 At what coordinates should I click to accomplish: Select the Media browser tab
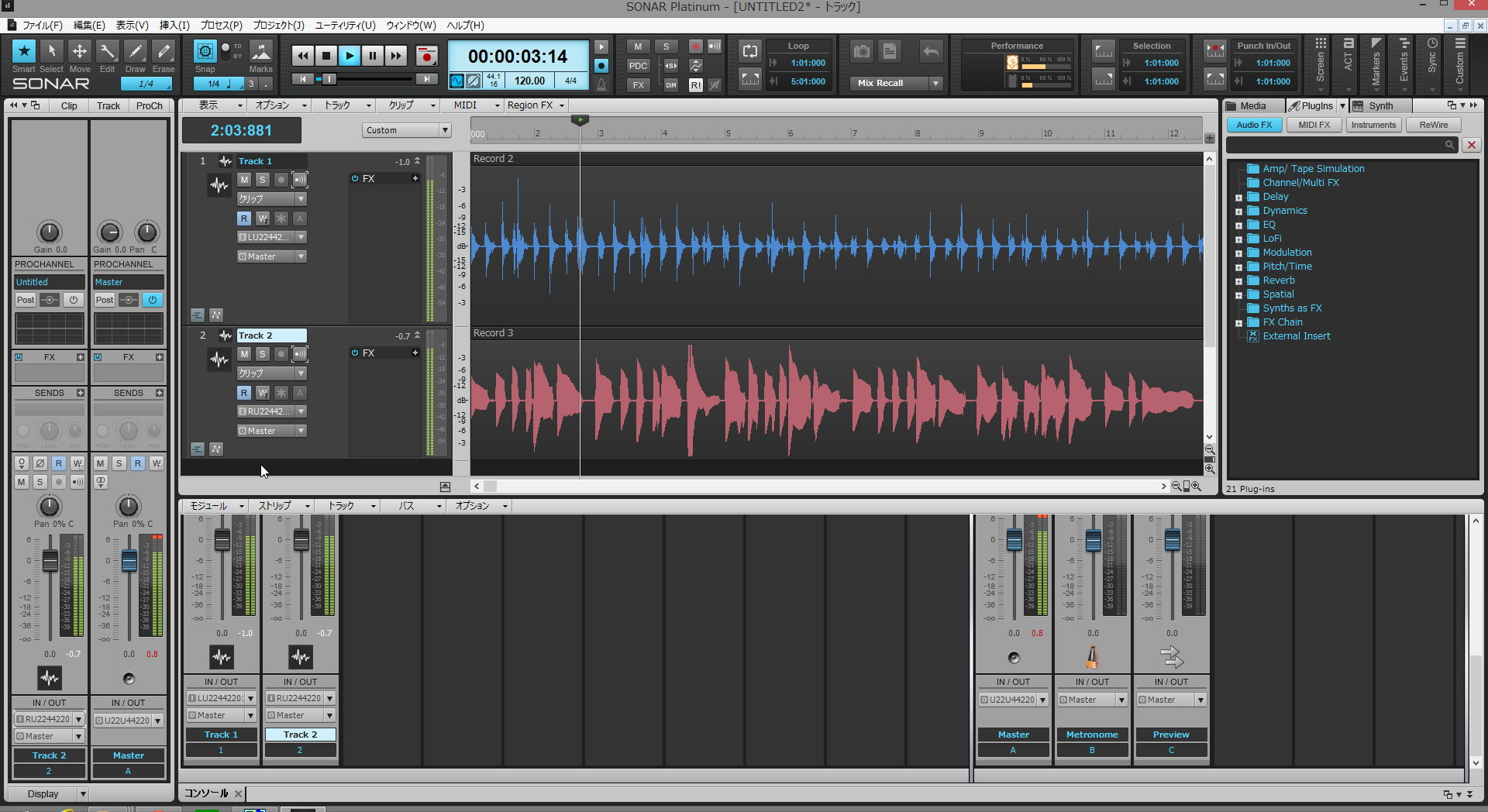tap(1253, 106)
